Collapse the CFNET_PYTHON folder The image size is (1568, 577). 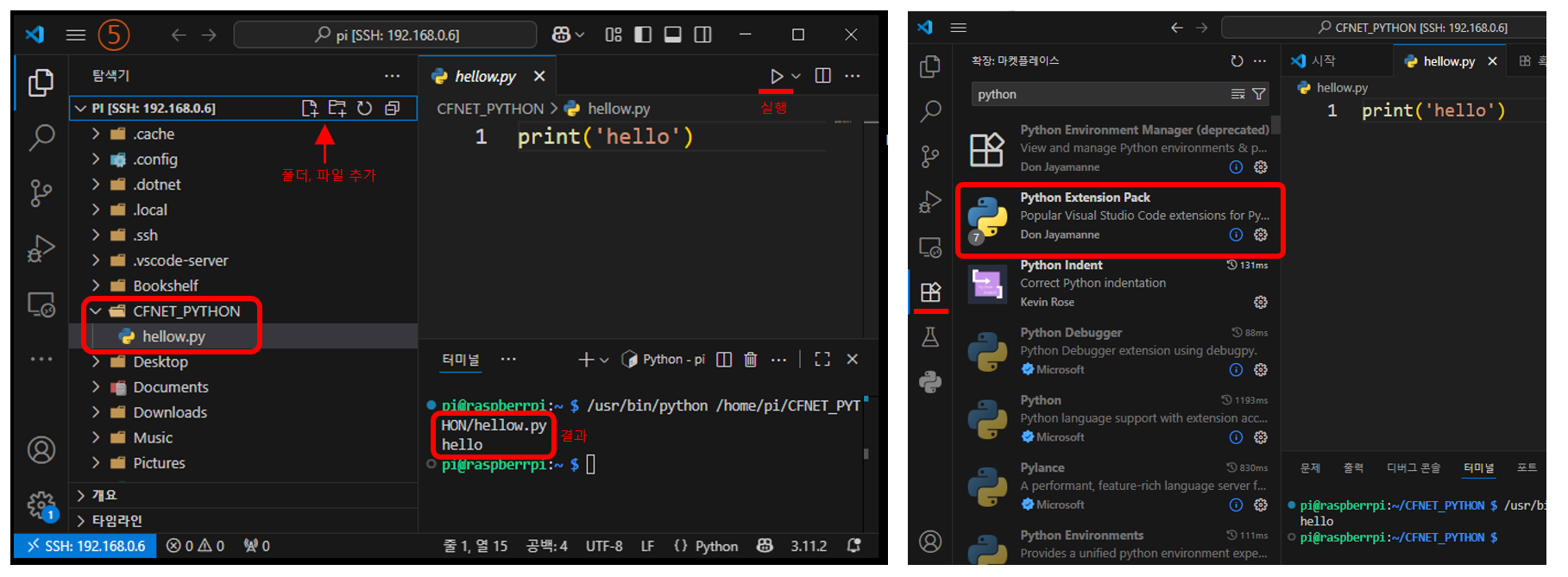click(x=96, y=311)
